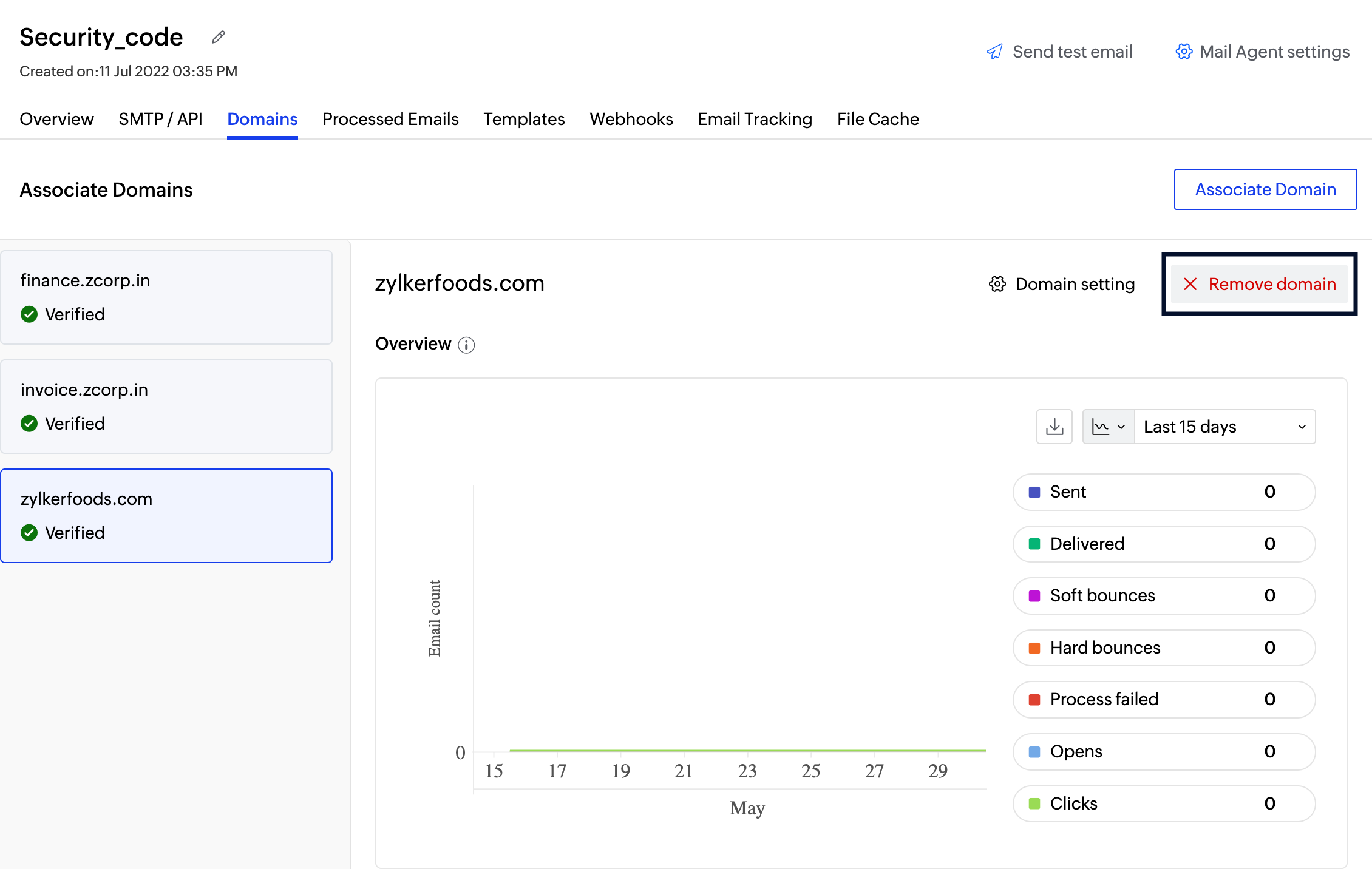Click the Send test email paper plane icon
The height and width of the screenshot is (869, 1372).
994,51
